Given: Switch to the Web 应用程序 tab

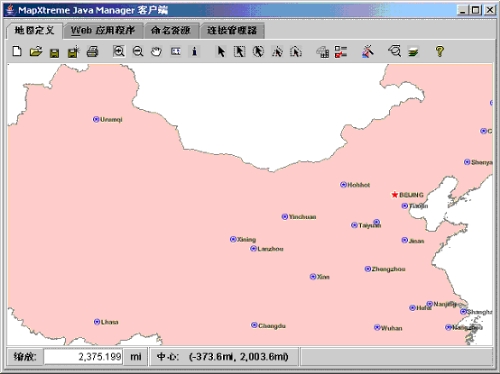Looking at the screenshot, I should tap(103, 31).
